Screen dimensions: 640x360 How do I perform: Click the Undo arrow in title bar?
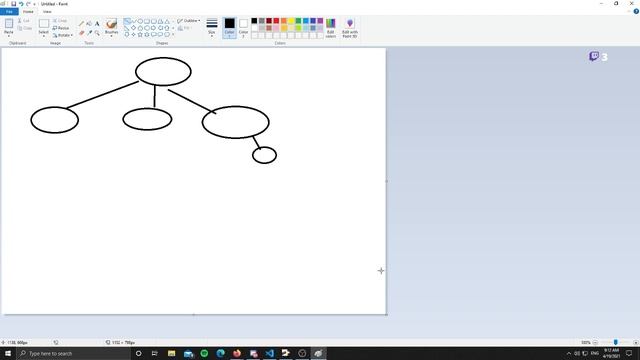21,4
